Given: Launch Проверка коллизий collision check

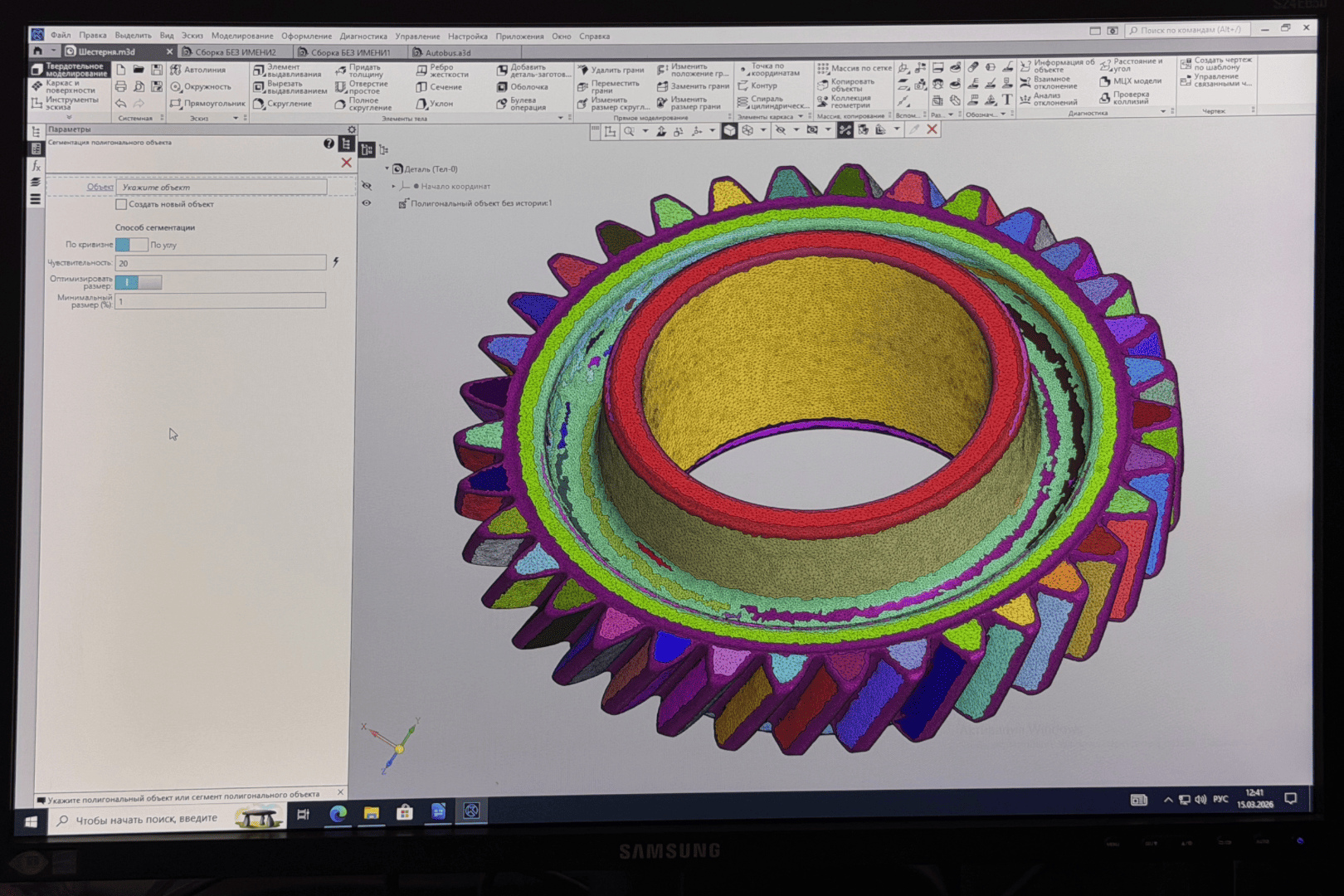Looking at the screenshot, I should pyautogui.click(x=1129, y=98).
